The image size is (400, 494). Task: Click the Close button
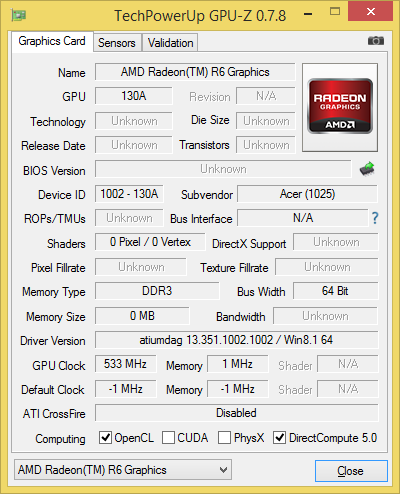coord(351,471)
